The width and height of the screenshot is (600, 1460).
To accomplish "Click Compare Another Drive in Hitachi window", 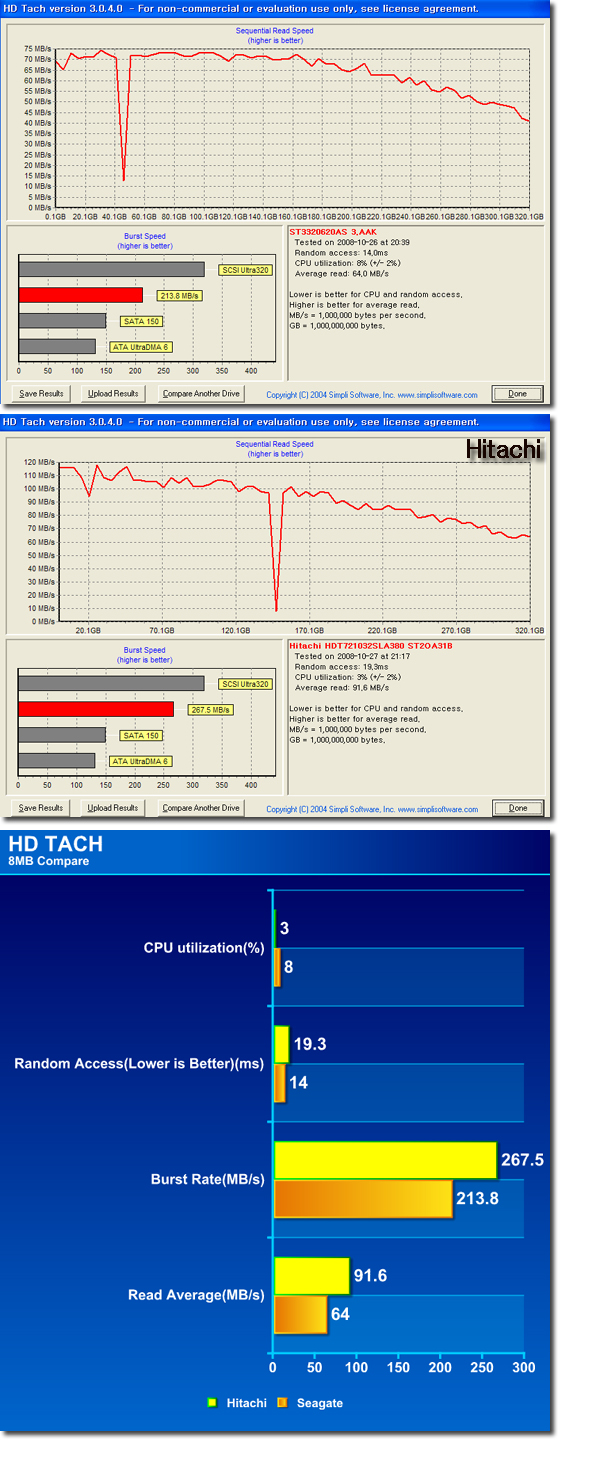I will tap(201, 808).
